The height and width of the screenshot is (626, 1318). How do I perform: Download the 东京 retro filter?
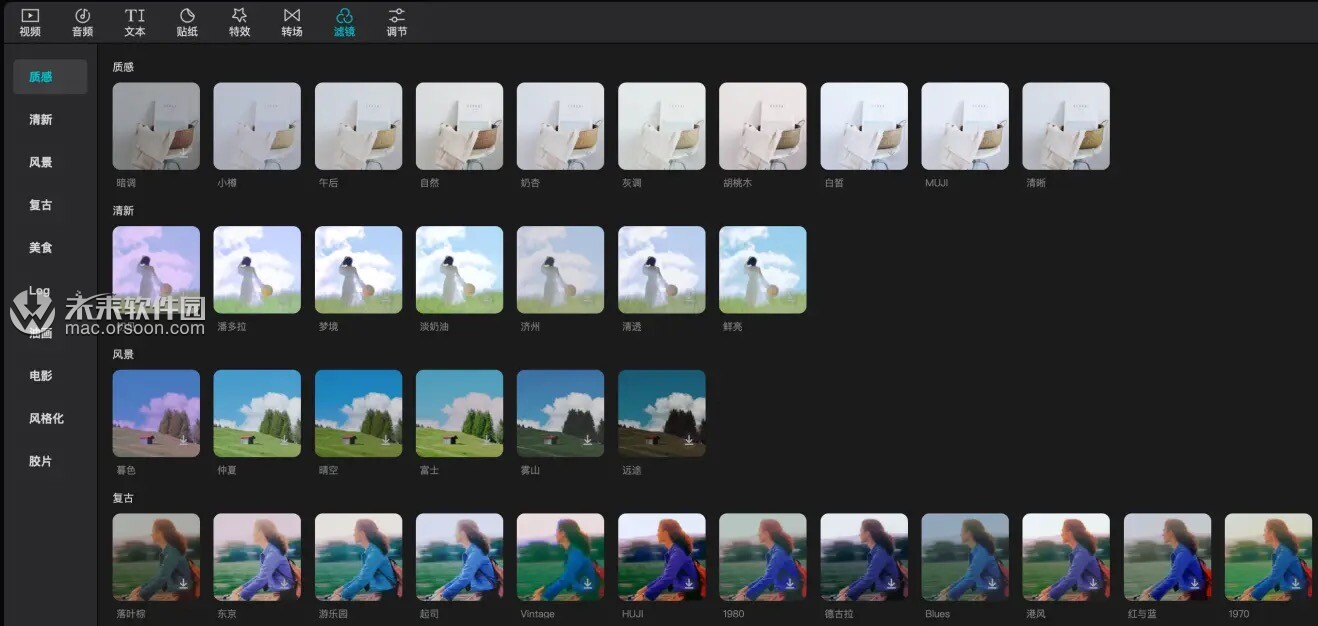tap(285, 584)
